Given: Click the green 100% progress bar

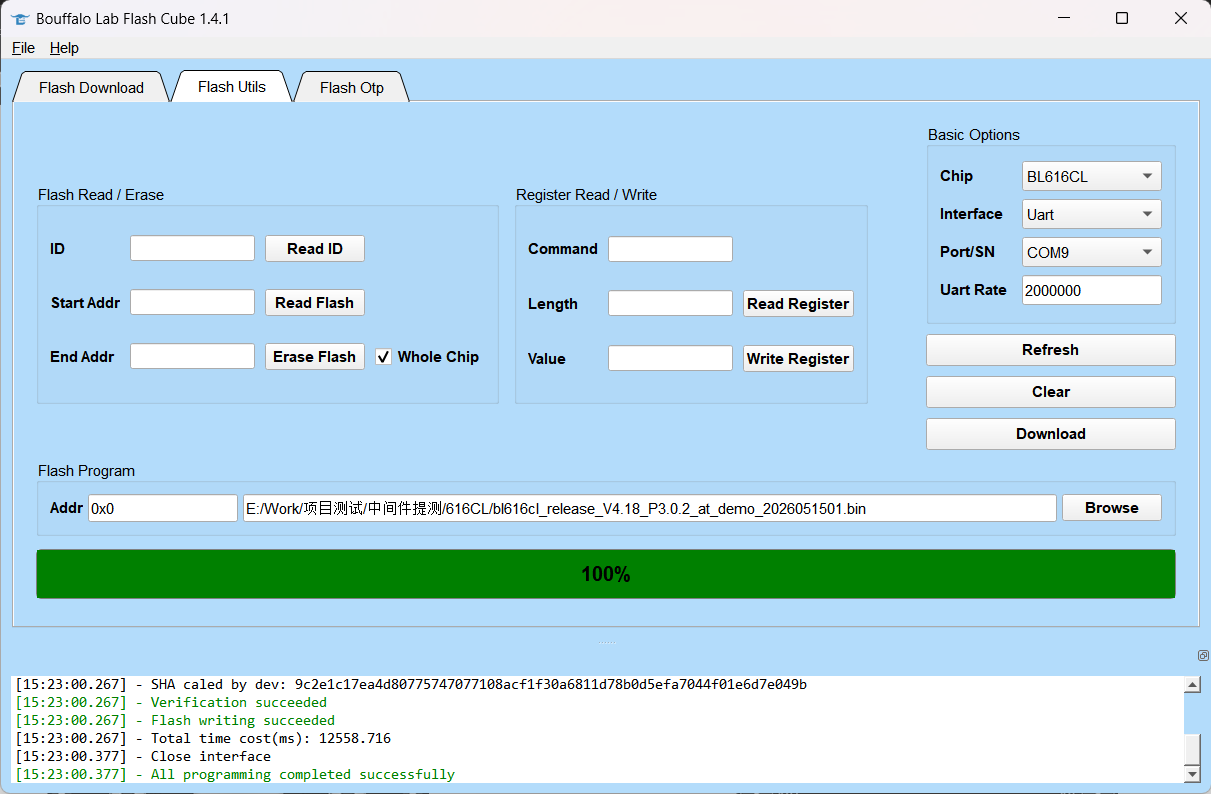Looking at the screenshot, I should [606, 574].
